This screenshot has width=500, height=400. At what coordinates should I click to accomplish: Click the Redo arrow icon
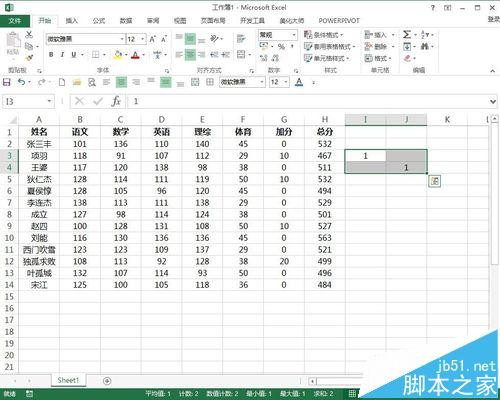tap(42, 82)
